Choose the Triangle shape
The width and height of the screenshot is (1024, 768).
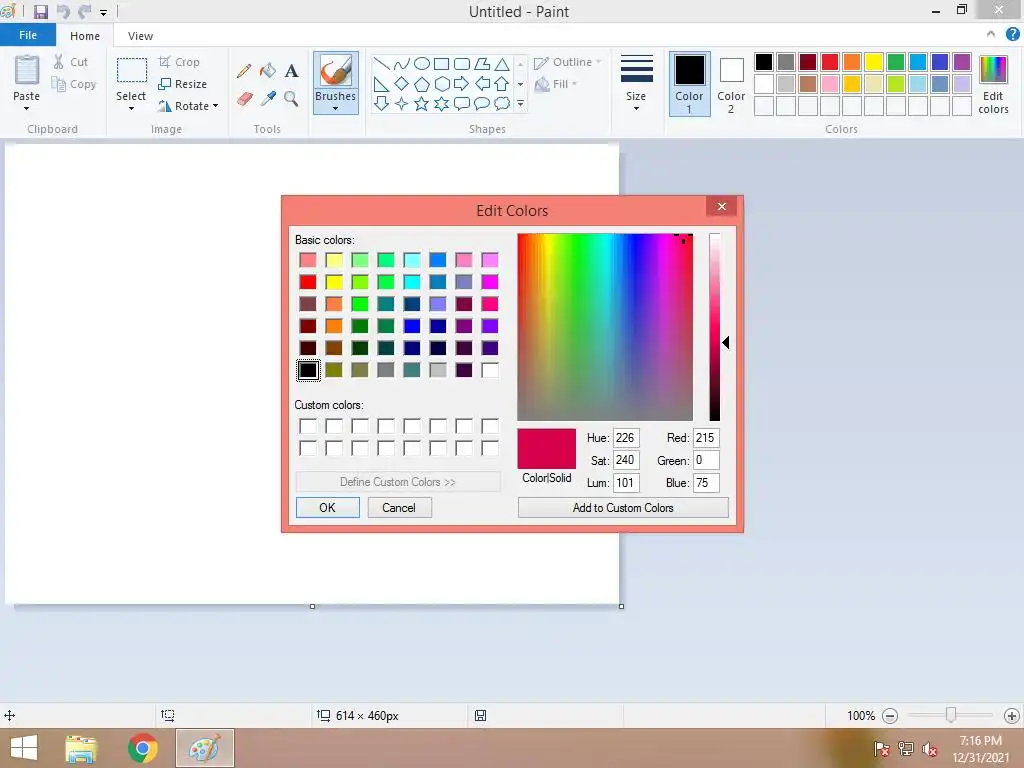502,64
